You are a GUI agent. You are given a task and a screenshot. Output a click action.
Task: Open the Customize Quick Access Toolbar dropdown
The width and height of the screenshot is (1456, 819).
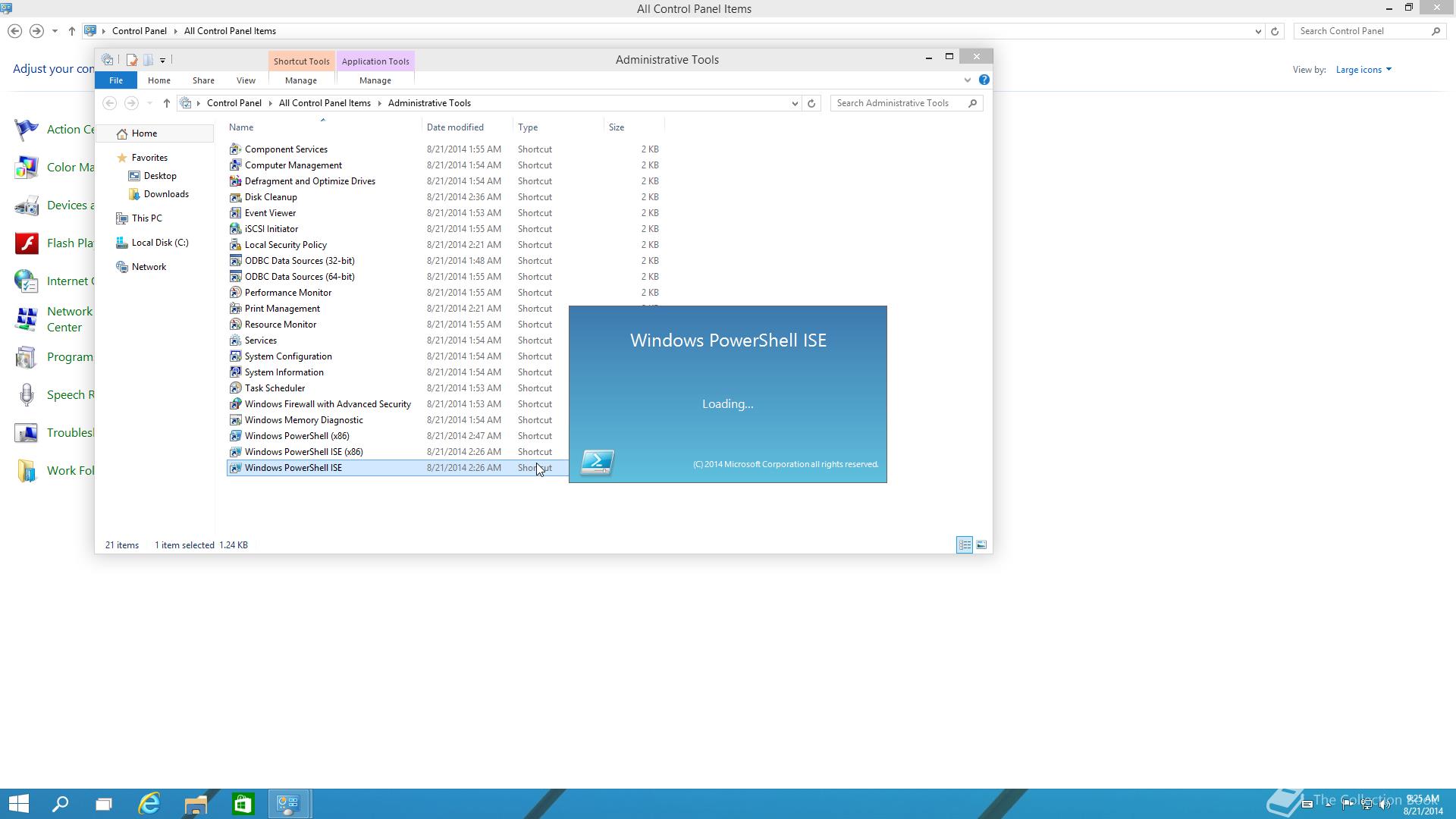pos(162,60)
